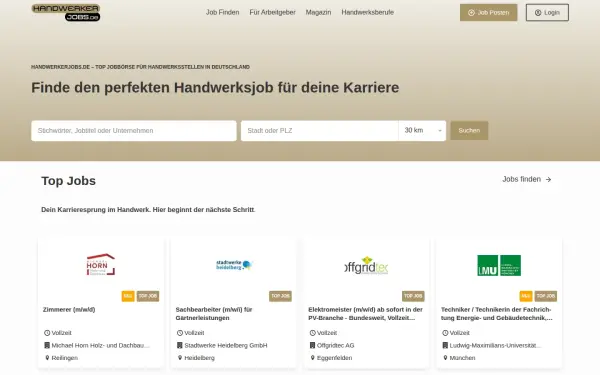
Task: Select the Offgridtec AG company text
Action: [336, 346]
